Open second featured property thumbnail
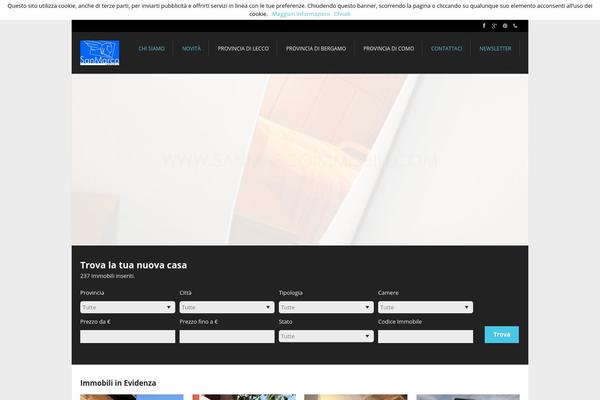The height and width of the screenshot is (400, 600). pyautogui.click(x=244, y=397)
